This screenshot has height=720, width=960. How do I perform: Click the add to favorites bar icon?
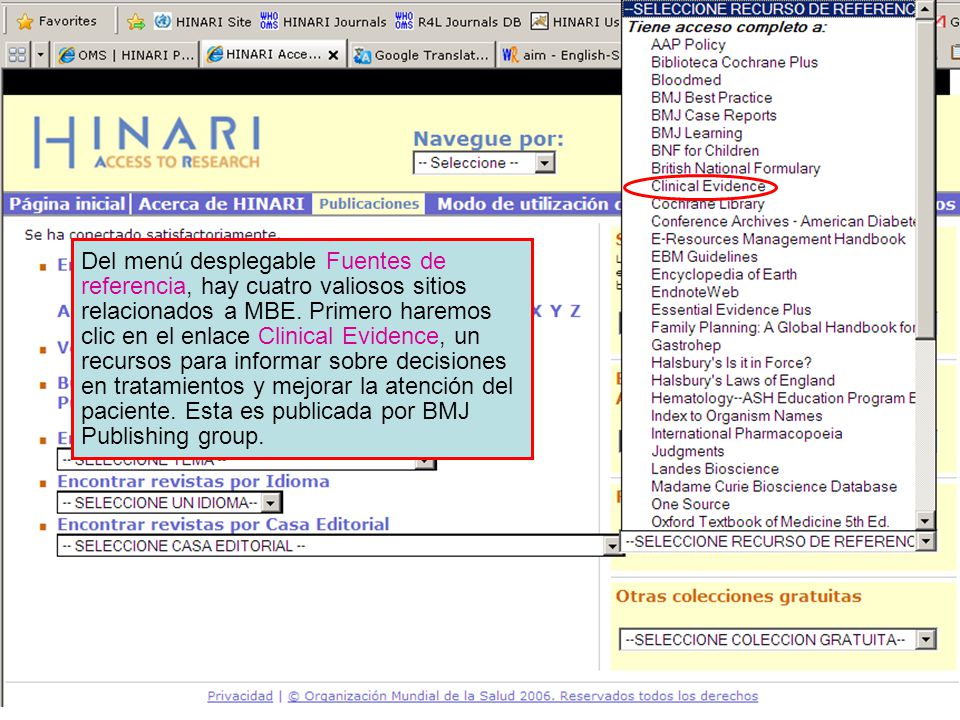135,22
